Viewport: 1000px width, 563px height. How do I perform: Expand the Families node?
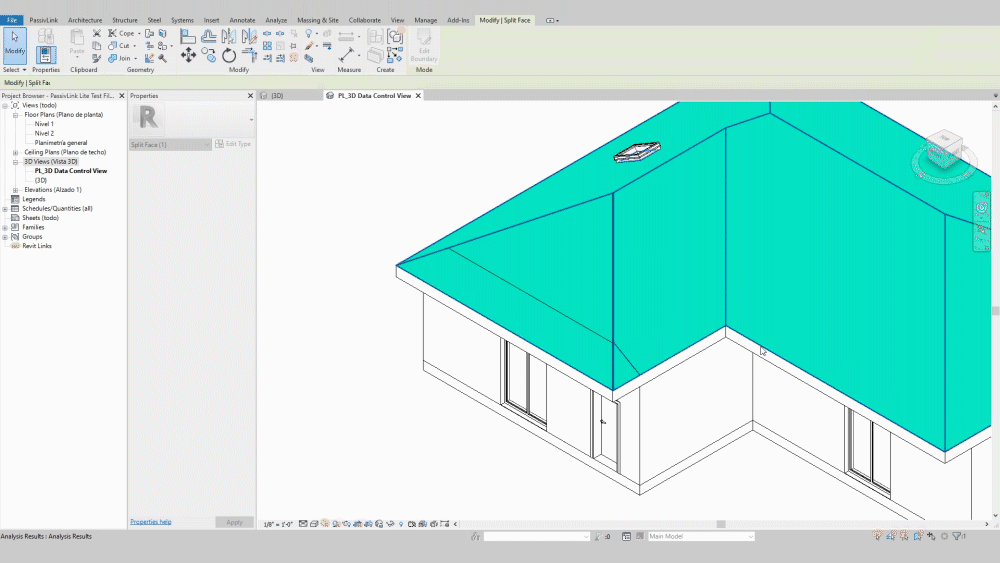tap(5, 227)
